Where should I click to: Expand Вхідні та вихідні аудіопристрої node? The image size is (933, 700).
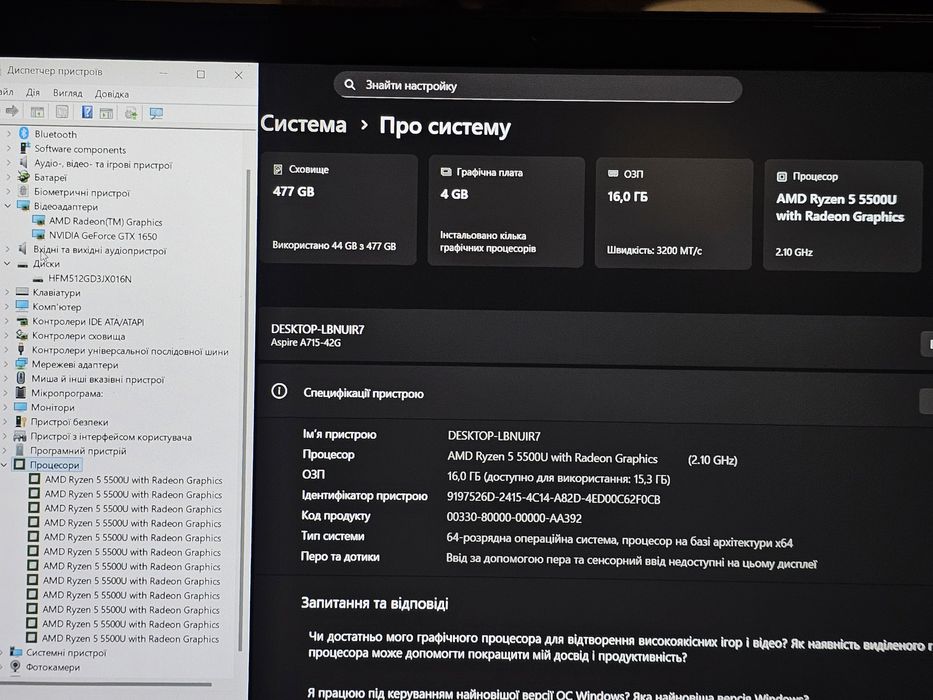(x=7, y=249)
